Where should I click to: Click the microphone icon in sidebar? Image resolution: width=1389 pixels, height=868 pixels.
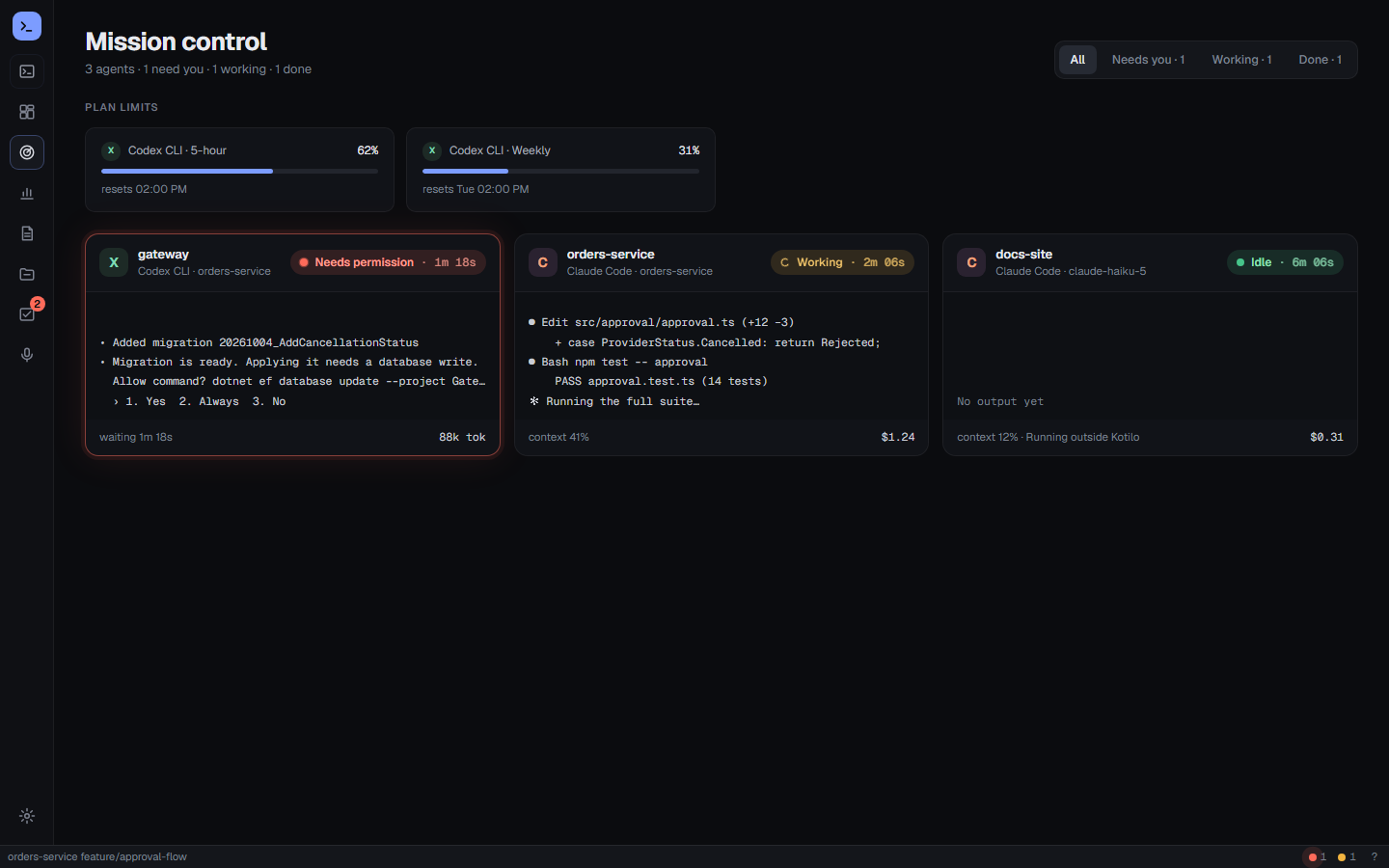coord(27,355)
